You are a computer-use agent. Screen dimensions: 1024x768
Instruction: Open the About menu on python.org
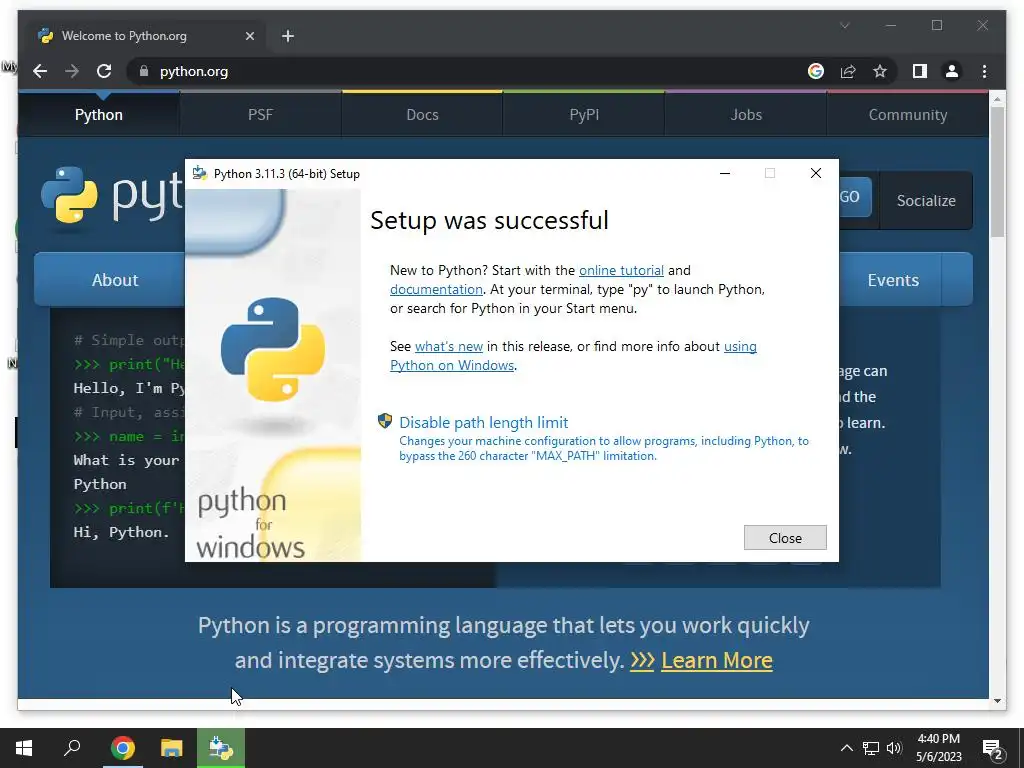[x=111, y=280]
